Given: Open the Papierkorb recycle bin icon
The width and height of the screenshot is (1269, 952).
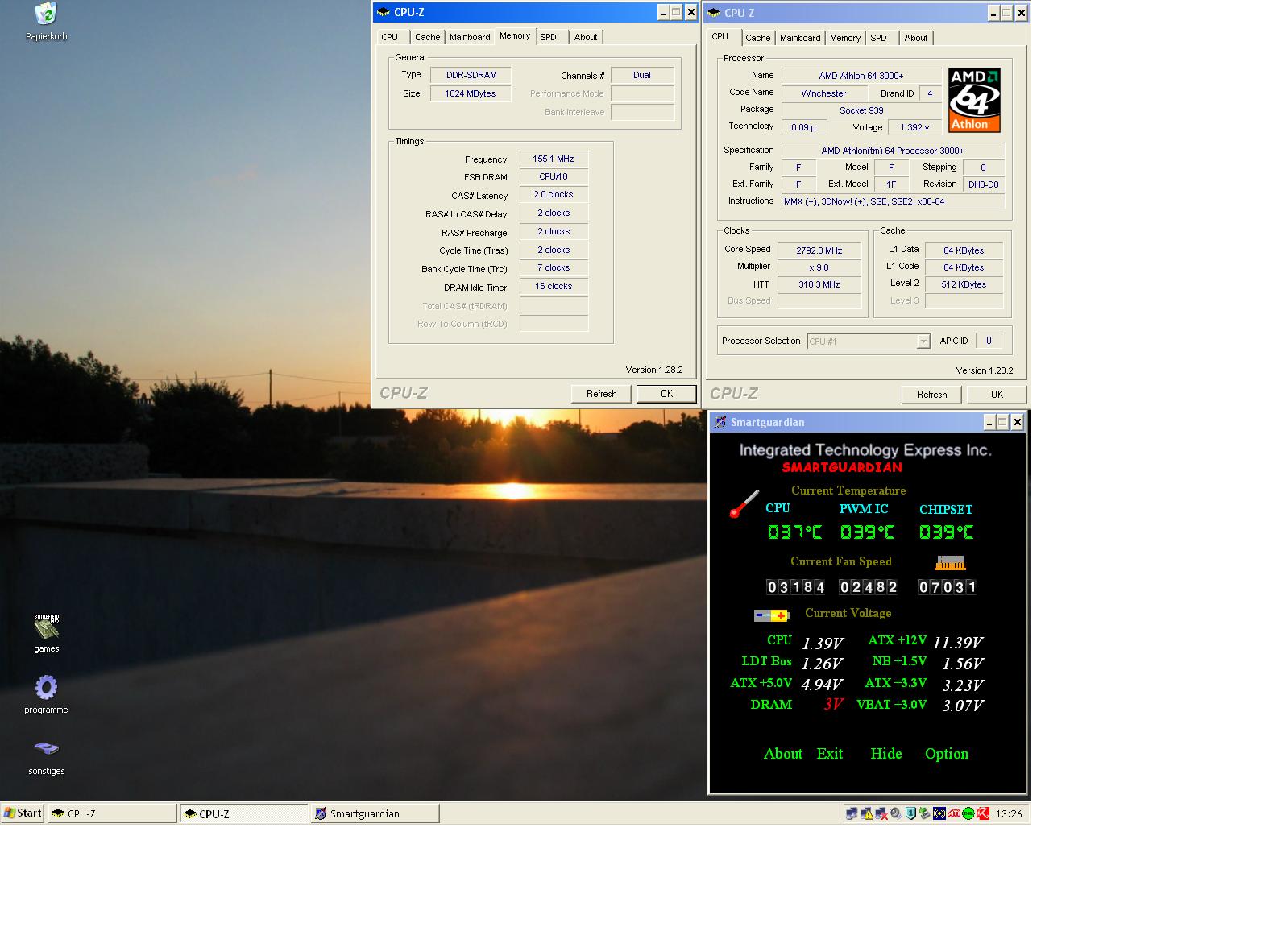Looking at the screenshot, I should pos(46,14).
